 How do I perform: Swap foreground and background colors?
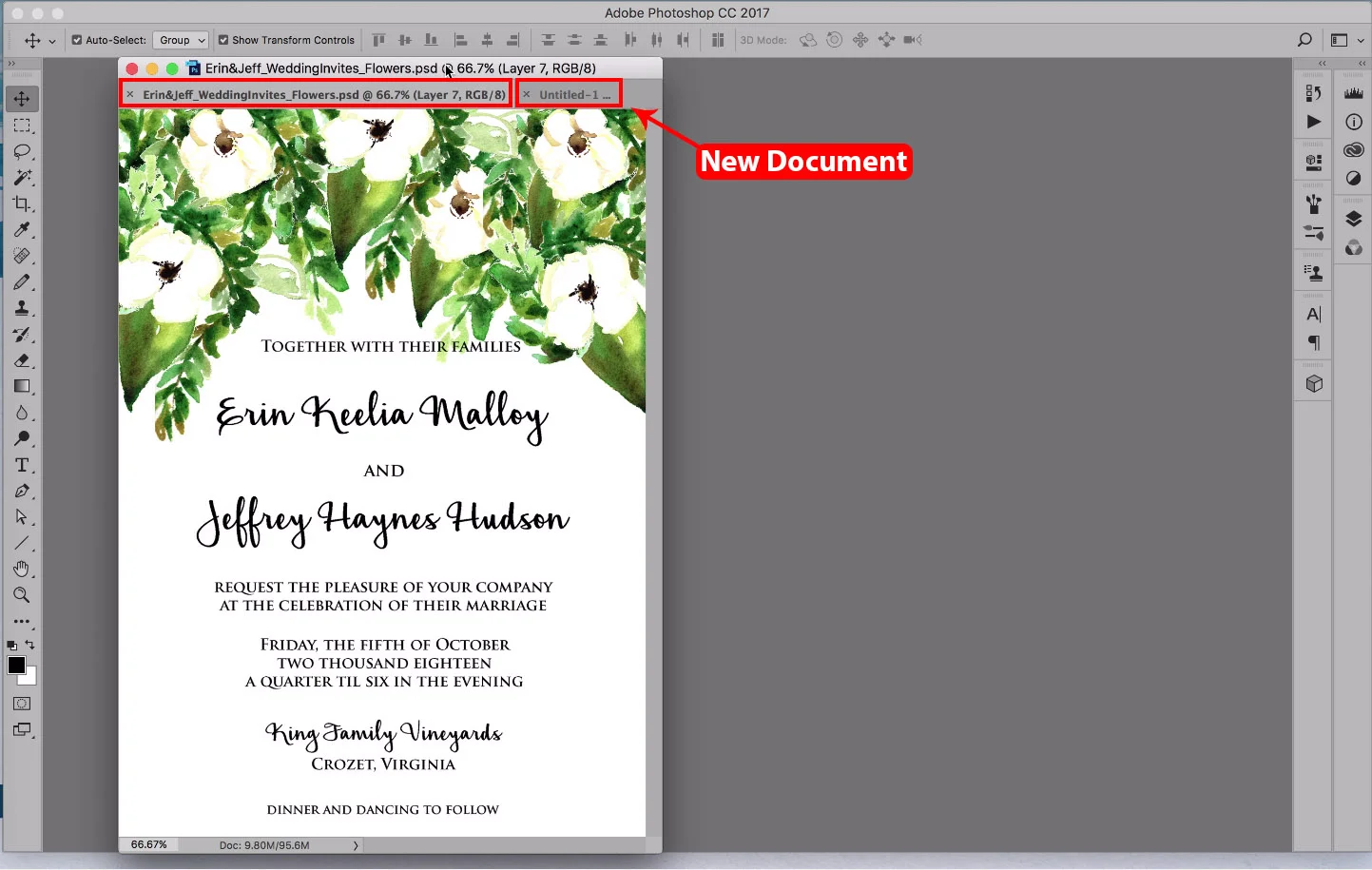(x=30, y=645)
